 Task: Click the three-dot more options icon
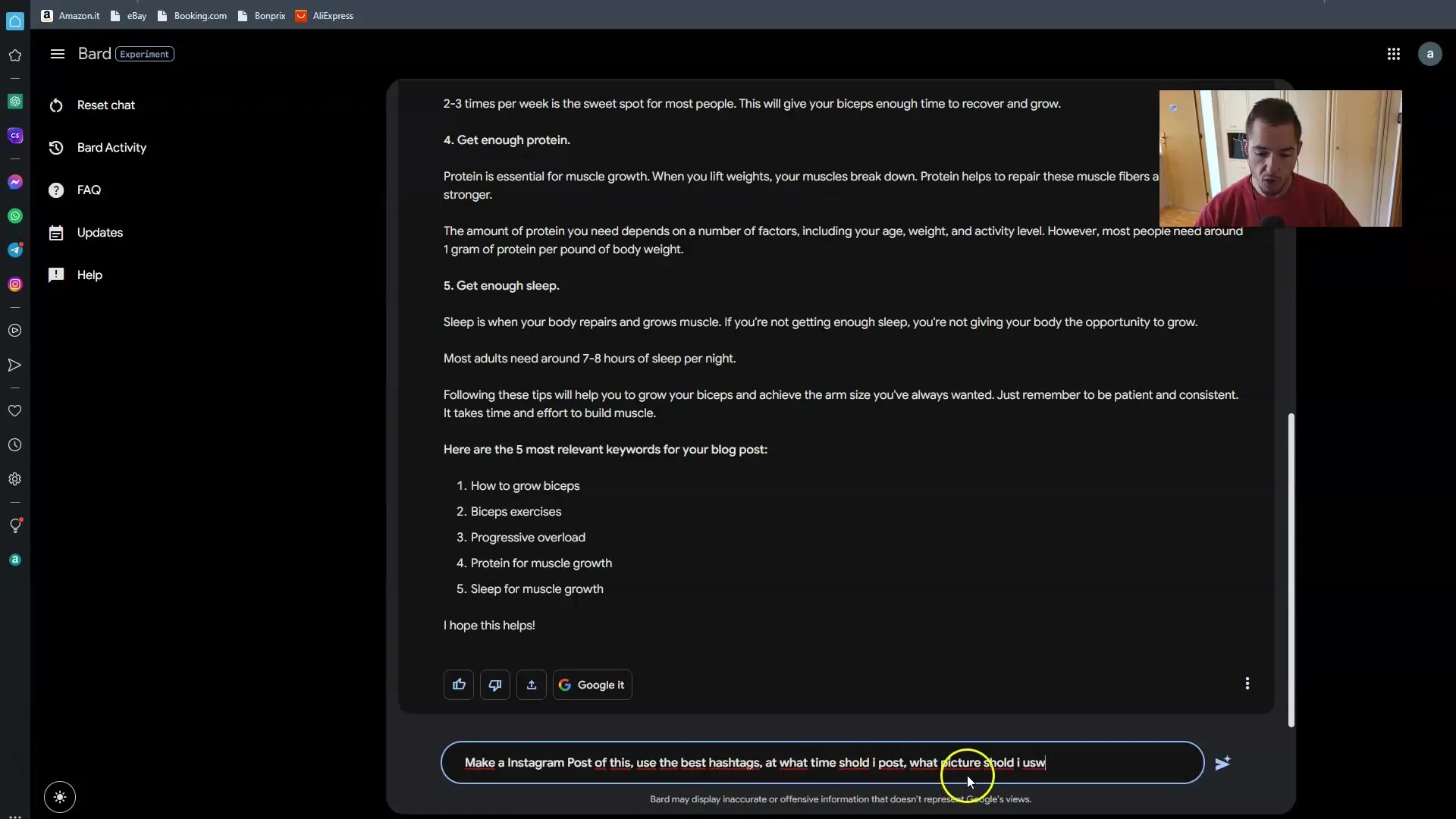1248,684
